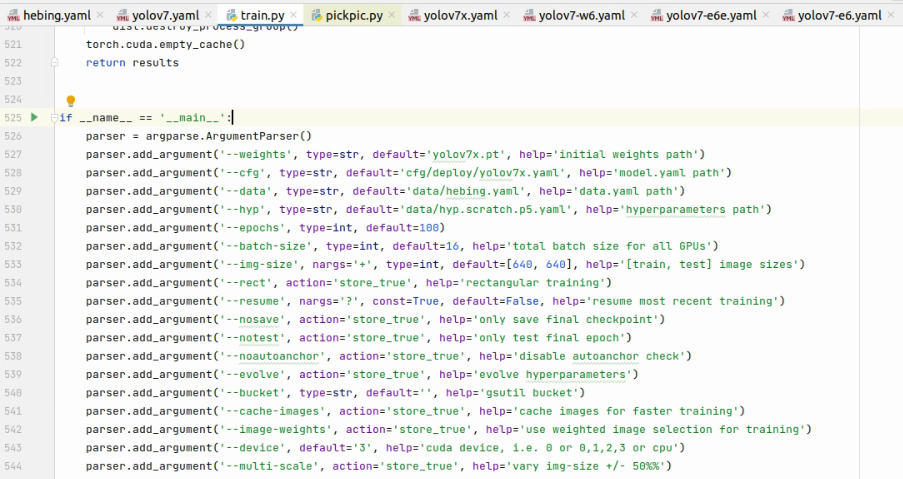Switch to the yolov7-e6.yaml tab

[840, 15]
